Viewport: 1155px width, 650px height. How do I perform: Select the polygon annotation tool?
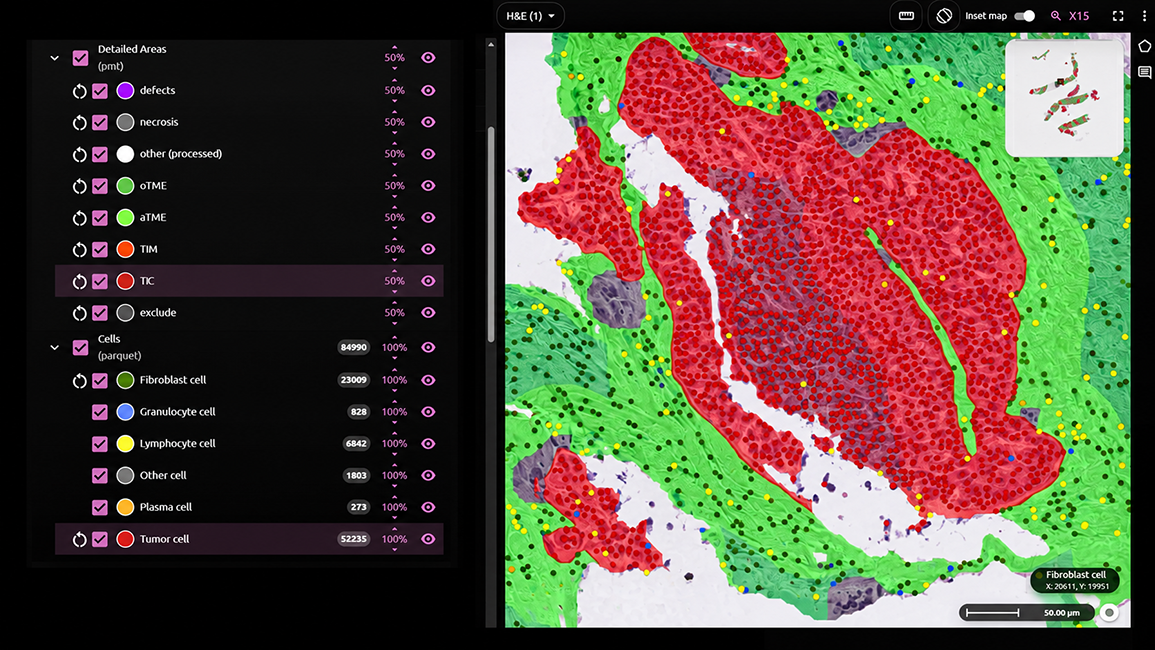(x=1144, y=46)
